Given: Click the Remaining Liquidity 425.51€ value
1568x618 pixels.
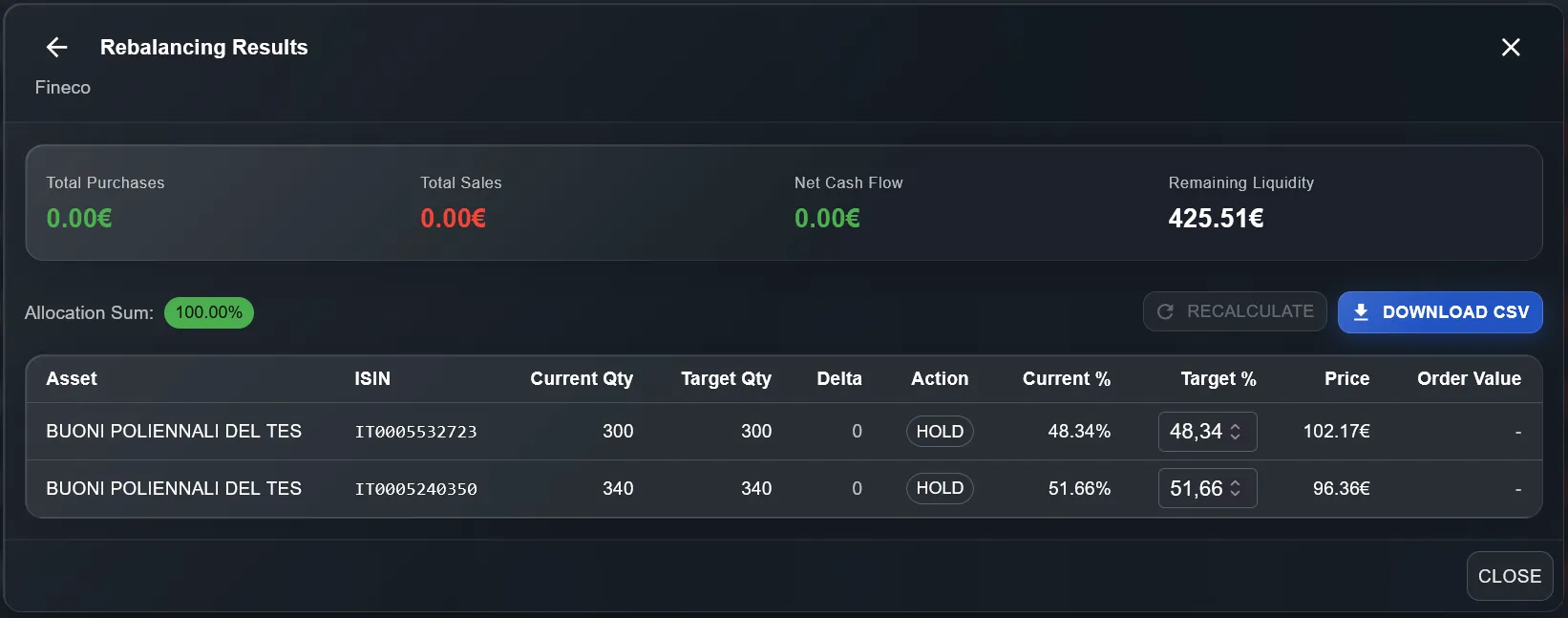Looking at the screenshot, I should pos(1216,219).
